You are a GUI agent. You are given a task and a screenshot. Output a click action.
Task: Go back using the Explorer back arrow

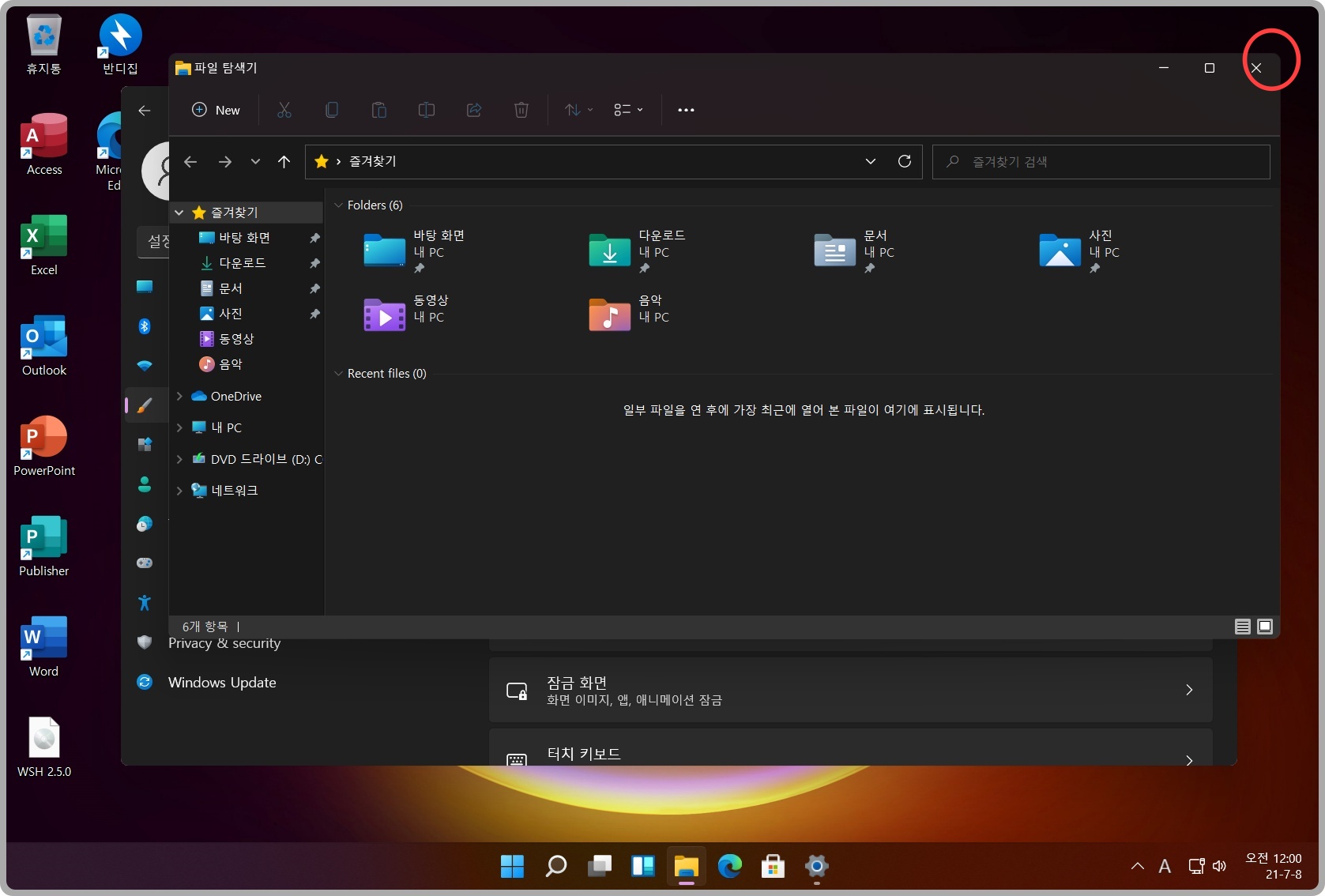(x=190, y=161)
